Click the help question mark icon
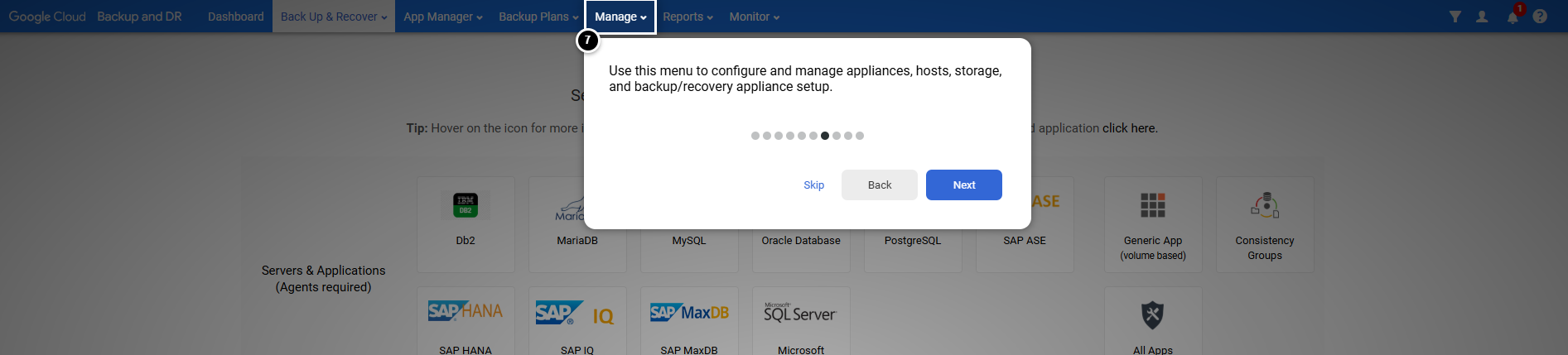Viewport: 1568px width, 355px height. pyautogui.click(x=1540, y=17)
